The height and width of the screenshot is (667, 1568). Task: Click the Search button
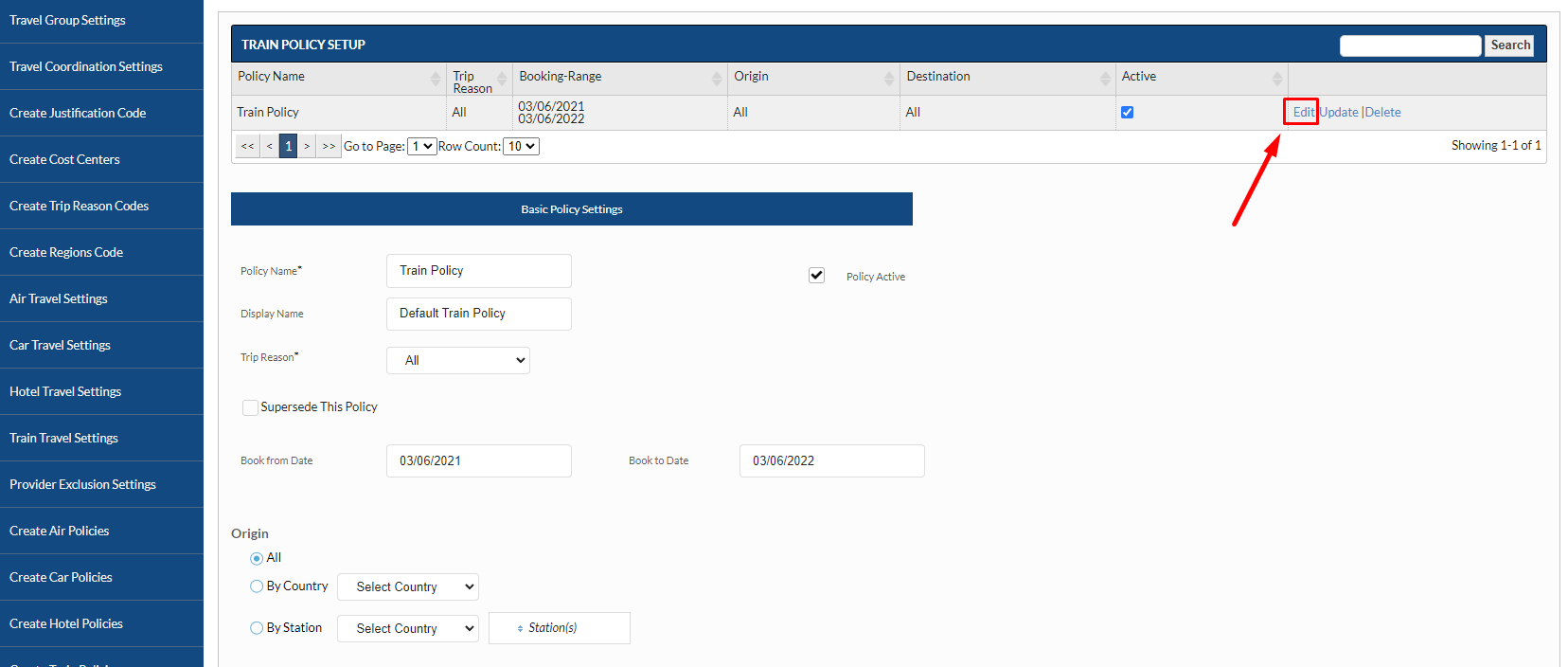(1509, 45)
